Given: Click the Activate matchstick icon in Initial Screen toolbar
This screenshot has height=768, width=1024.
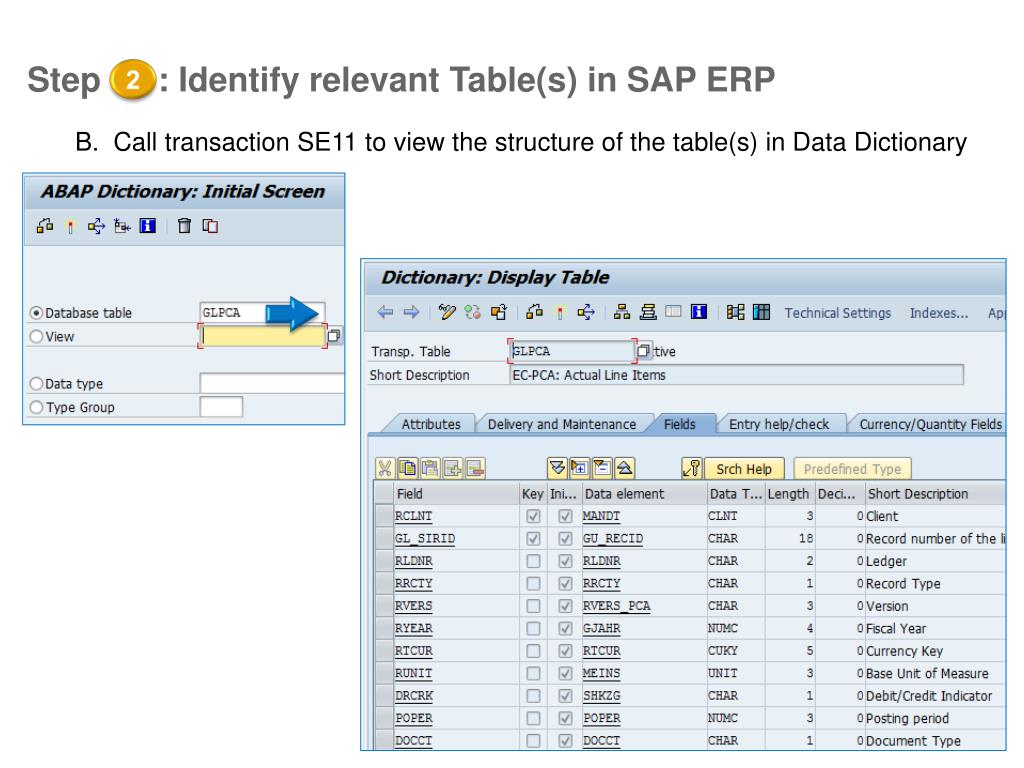Looking at the screenshot, I should (71, 226).
